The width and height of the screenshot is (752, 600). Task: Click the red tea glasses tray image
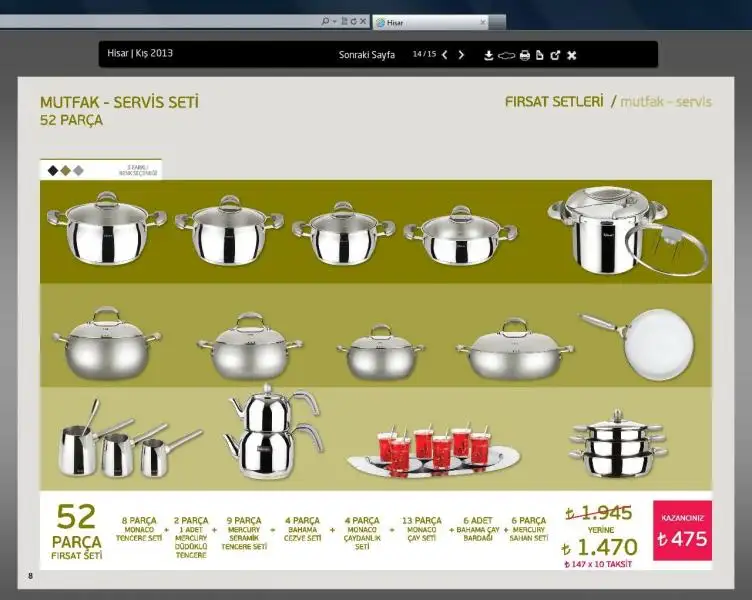click(433, 451)
